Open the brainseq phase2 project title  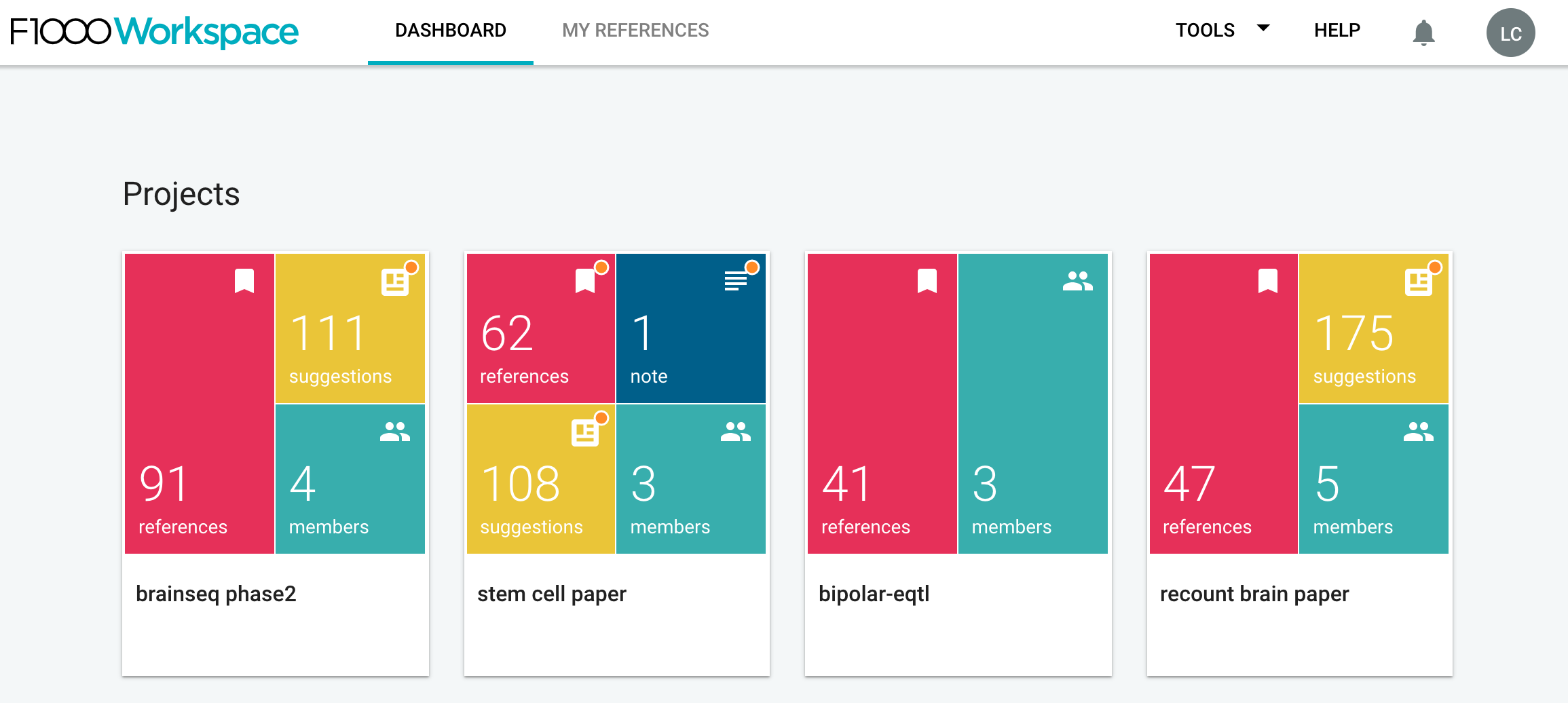(216, 594)
